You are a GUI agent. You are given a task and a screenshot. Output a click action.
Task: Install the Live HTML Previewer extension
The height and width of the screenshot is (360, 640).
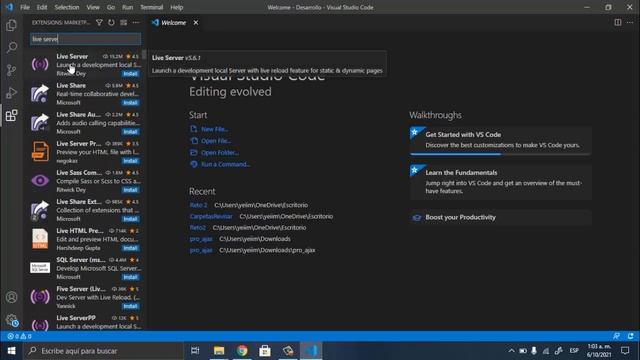click(130, 248)
